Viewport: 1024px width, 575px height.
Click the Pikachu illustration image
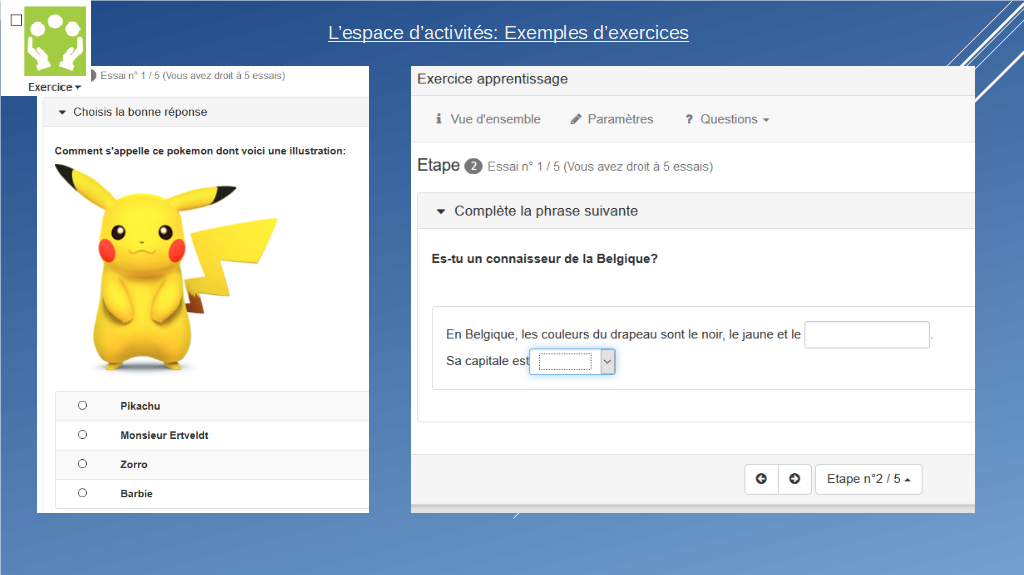click(166, 268)
